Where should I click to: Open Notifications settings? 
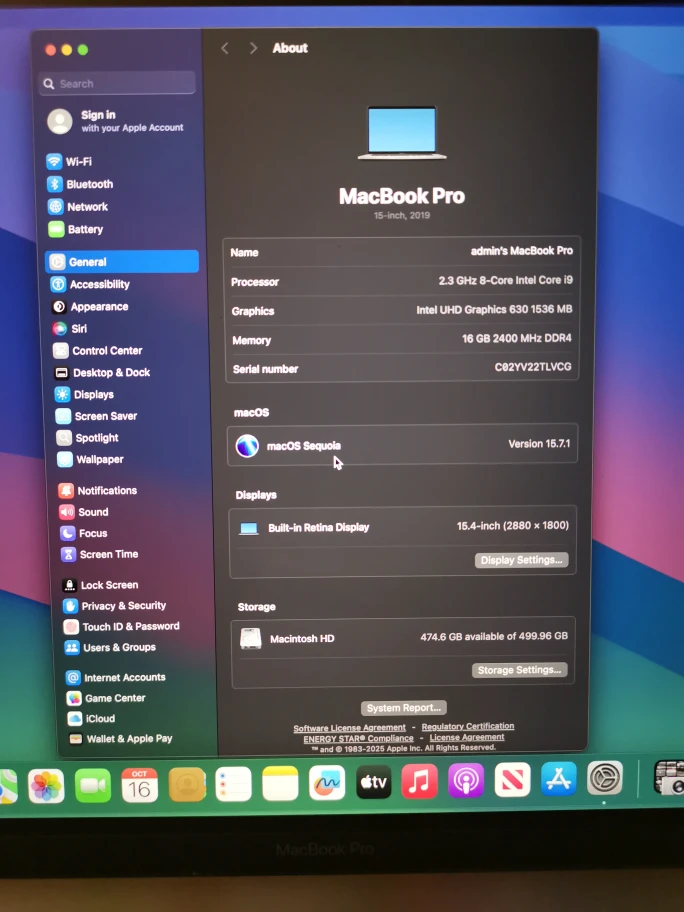click(98, 491)
